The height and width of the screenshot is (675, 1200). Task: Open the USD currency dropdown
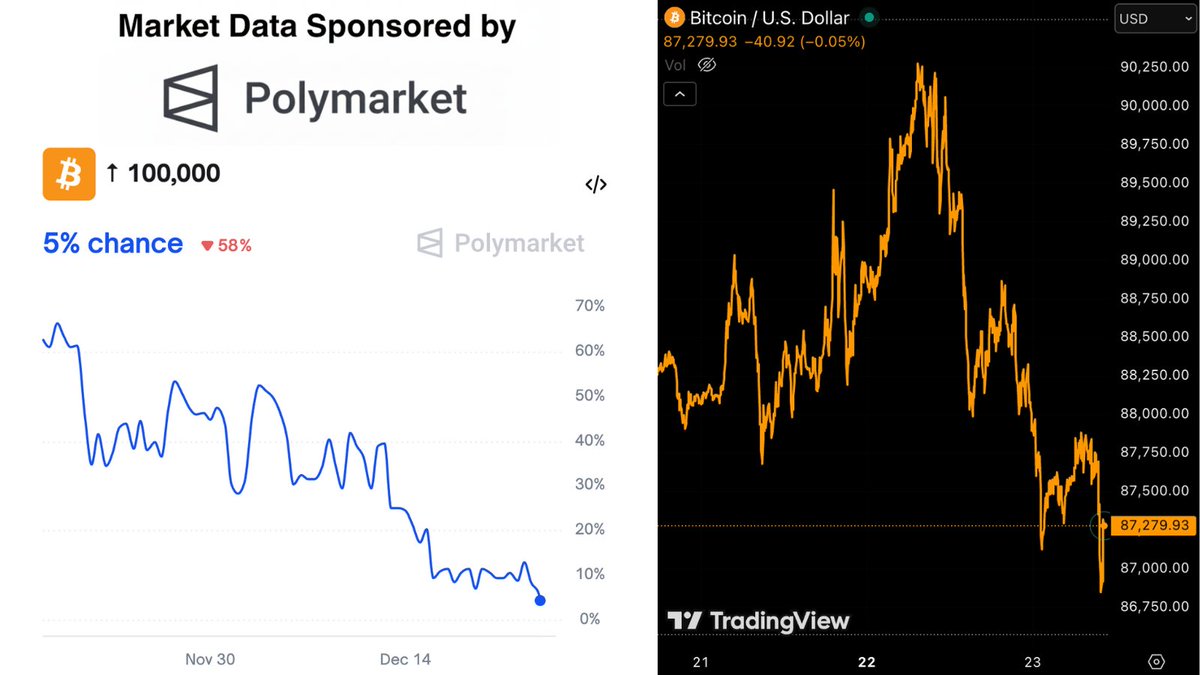click(1142, 18)
